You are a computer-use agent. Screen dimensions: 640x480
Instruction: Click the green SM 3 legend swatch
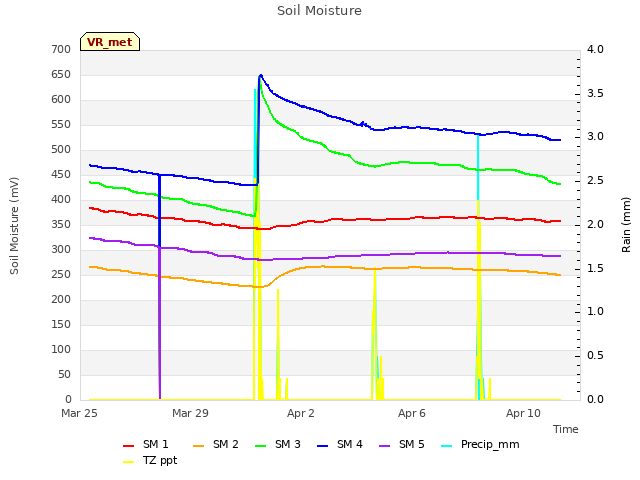point(260,446)
